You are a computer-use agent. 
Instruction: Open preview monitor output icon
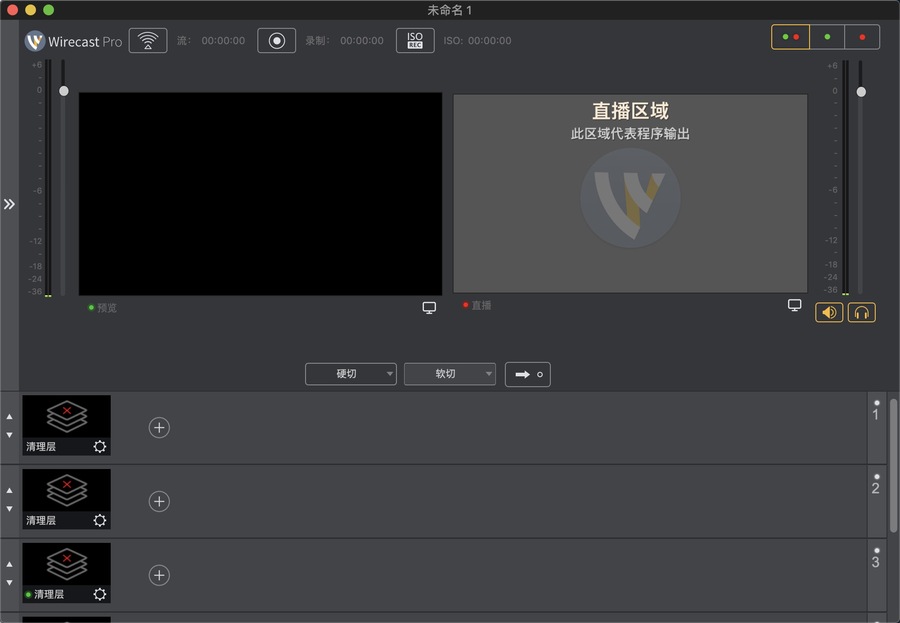[x=429, y=308]
